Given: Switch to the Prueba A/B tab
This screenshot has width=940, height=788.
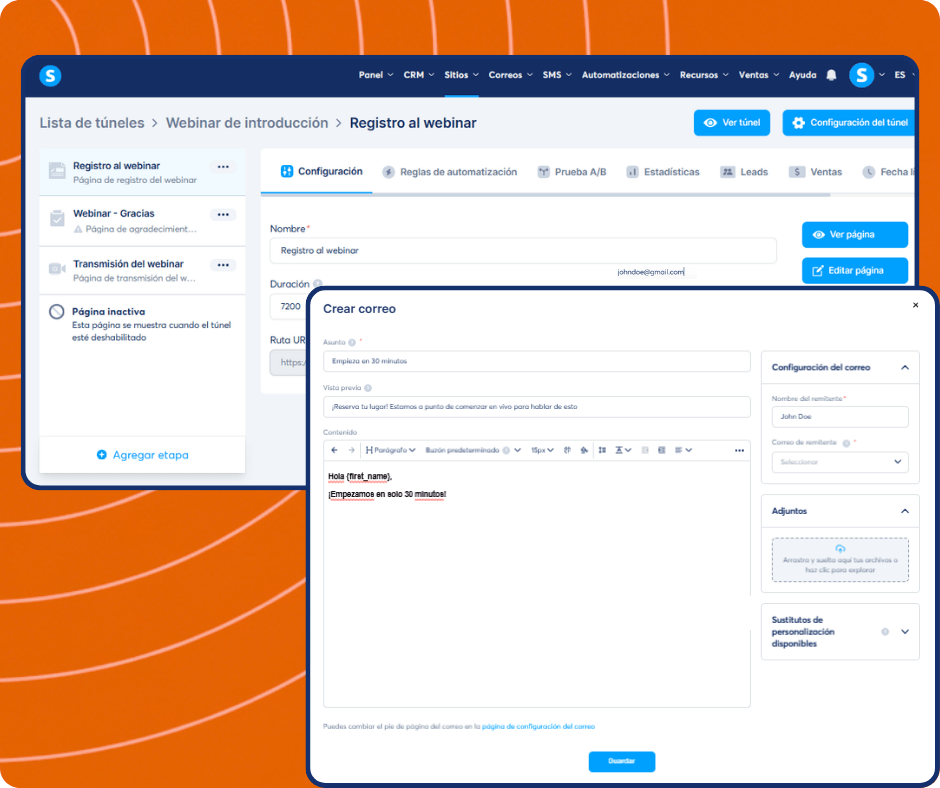Looking at the screenshot, I should point(572,172).
